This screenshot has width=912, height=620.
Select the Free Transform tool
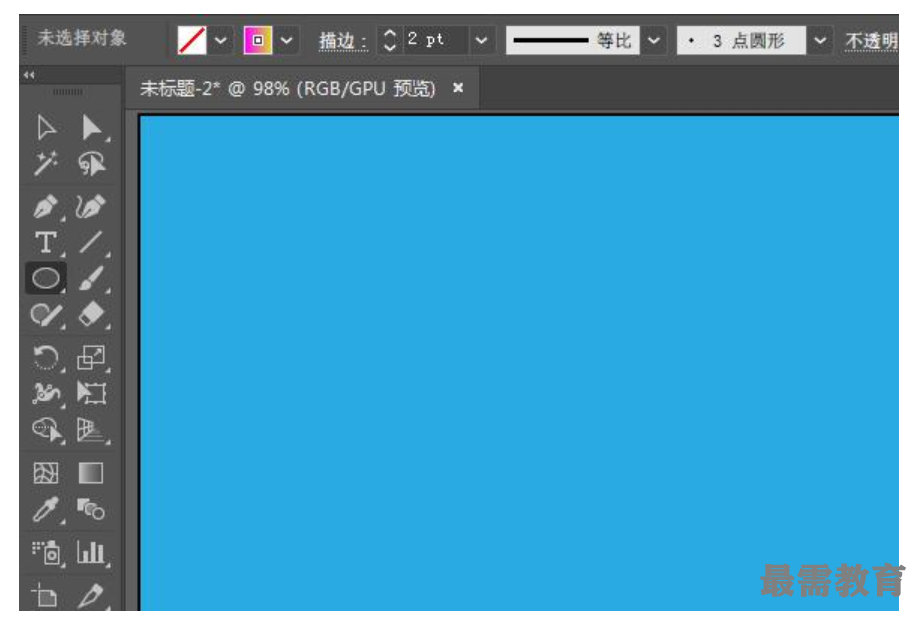tap(91, 393)
